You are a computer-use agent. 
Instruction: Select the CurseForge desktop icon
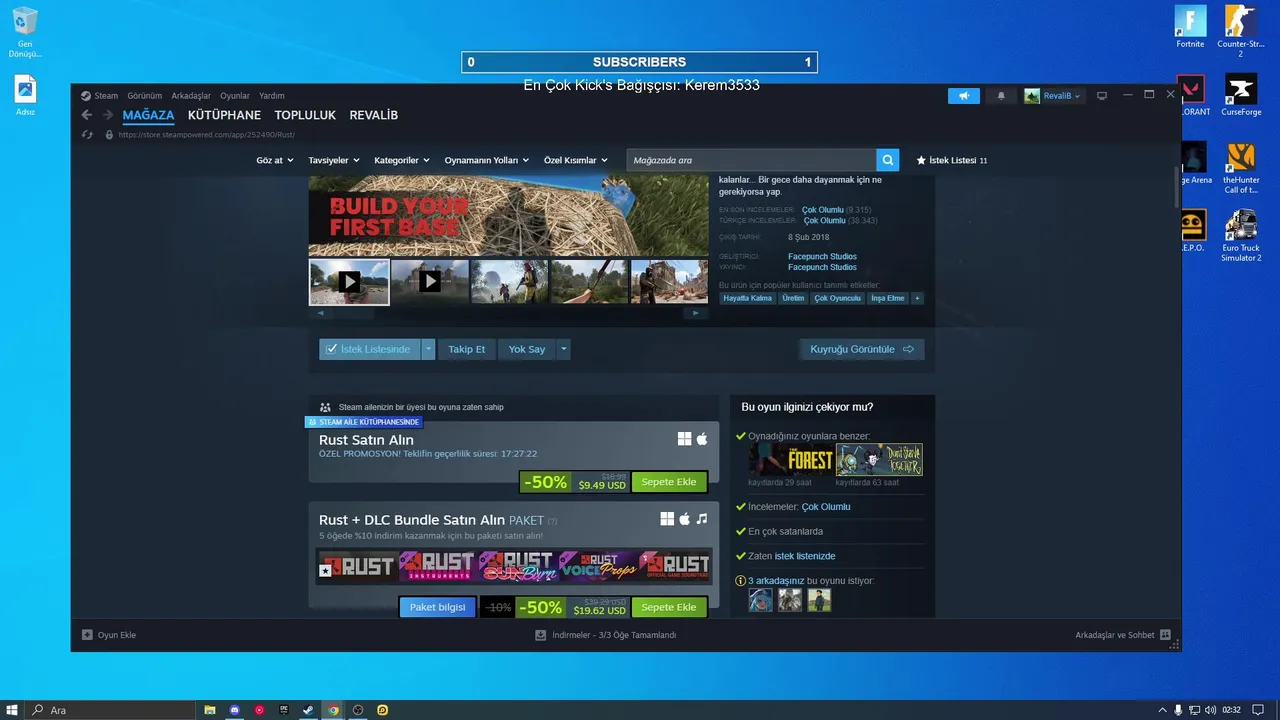tap(1241, 95)
